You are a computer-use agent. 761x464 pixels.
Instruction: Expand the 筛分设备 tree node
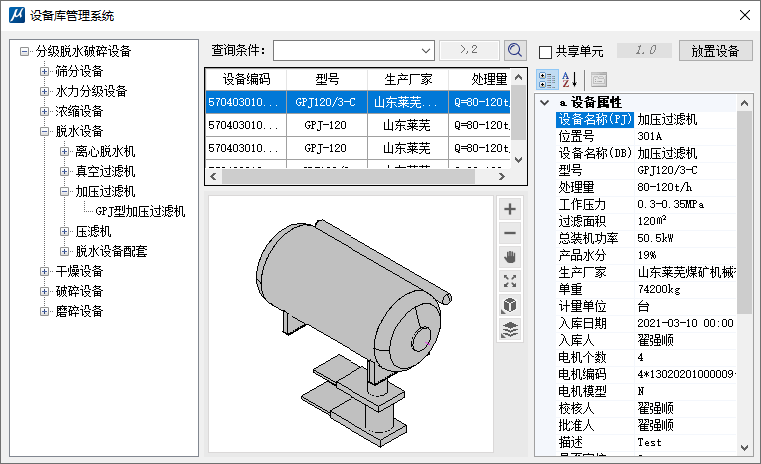point(44,71)
